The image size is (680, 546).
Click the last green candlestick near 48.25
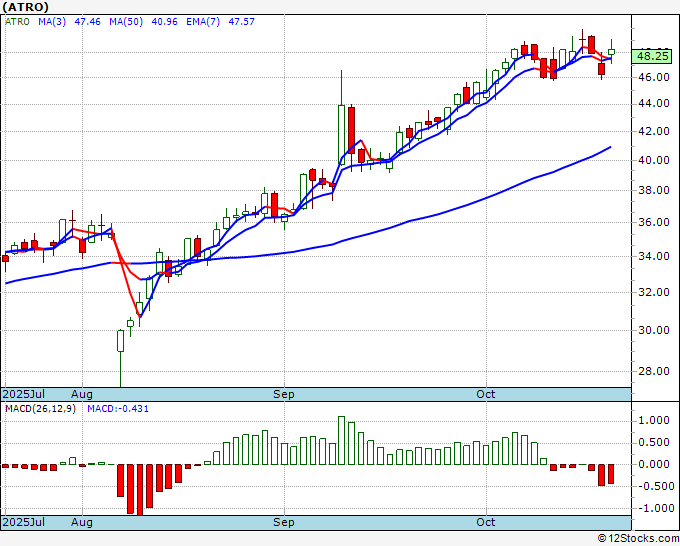[611, 52]
